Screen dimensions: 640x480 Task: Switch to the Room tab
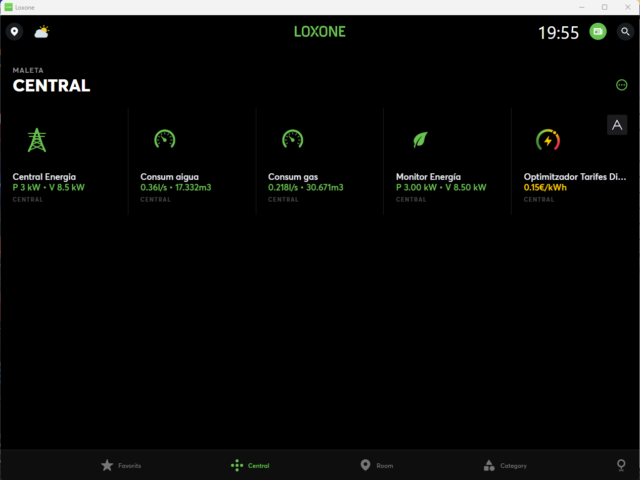377,465
